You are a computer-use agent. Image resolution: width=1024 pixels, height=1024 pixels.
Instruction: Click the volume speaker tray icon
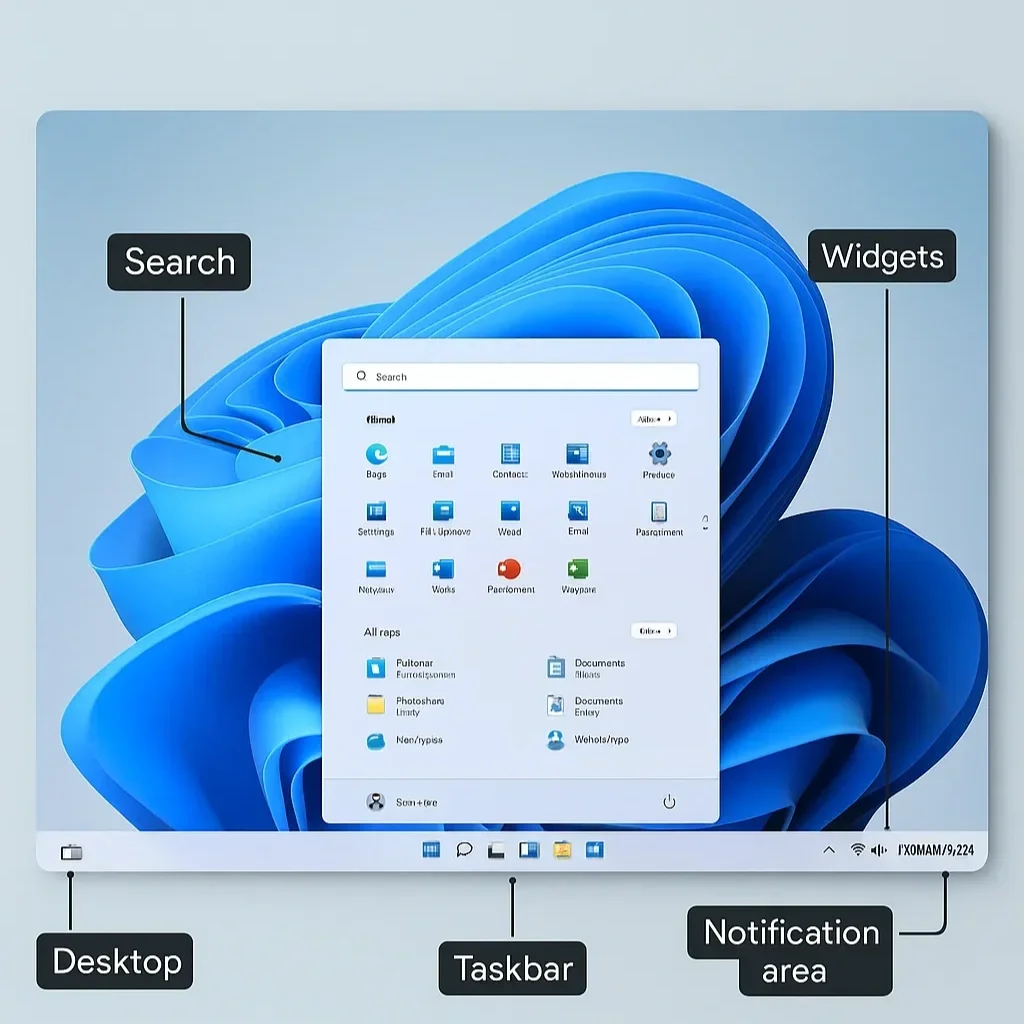pyautogui.click(x=879, y=850)
